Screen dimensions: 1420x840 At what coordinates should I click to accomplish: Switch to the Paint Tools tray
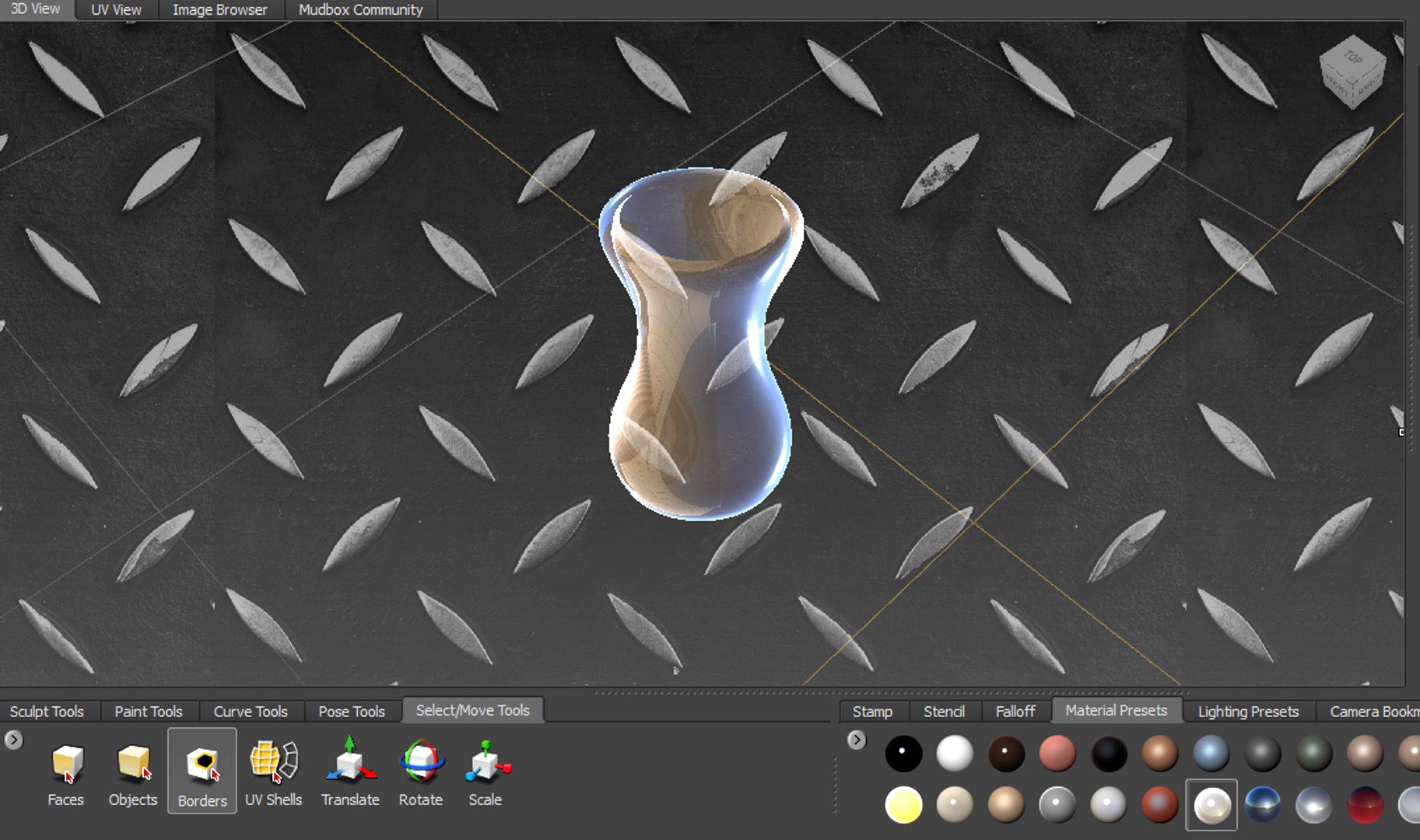(x=149, y=712)
